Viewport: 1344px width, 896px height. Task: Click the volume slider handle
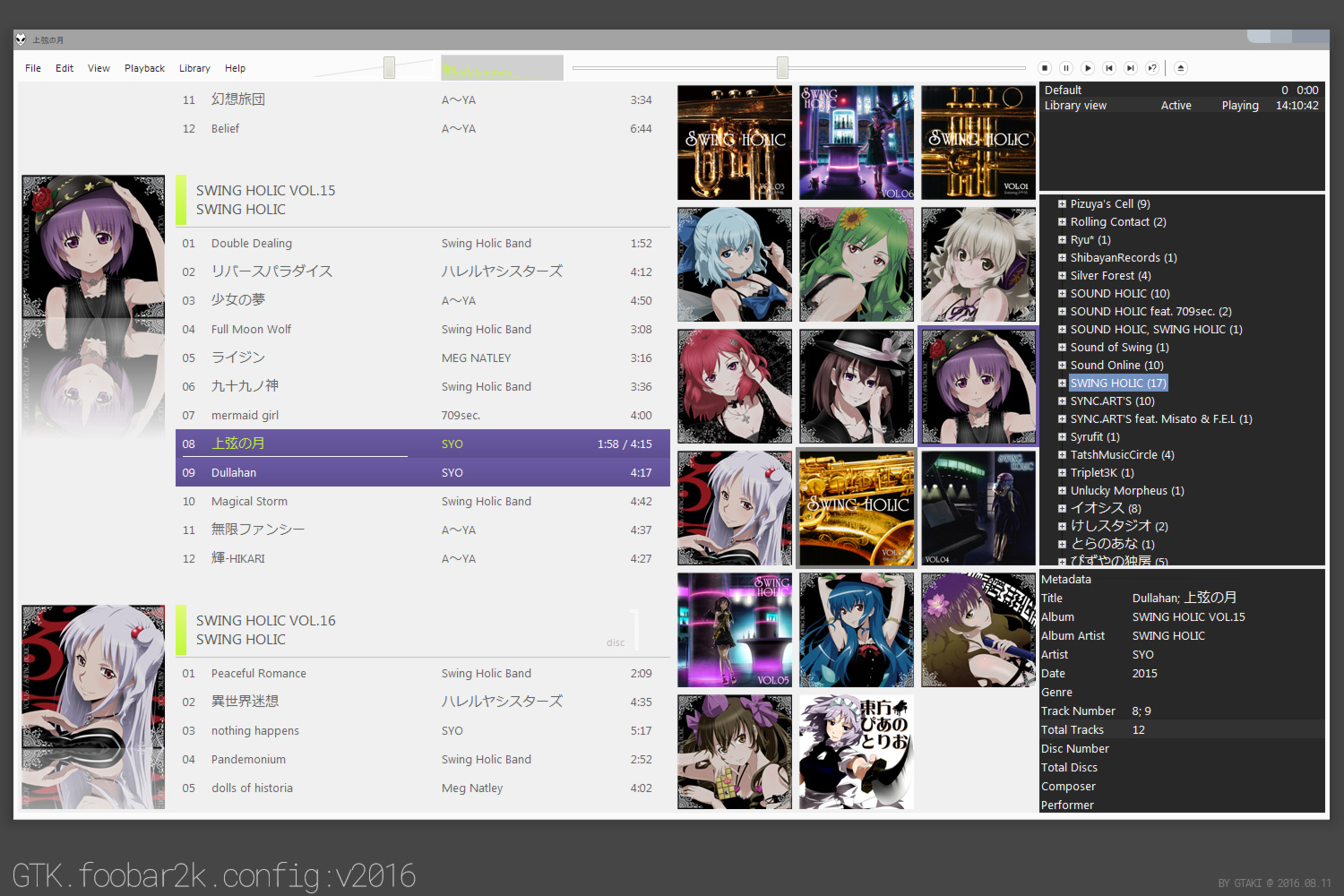point(389,67)
